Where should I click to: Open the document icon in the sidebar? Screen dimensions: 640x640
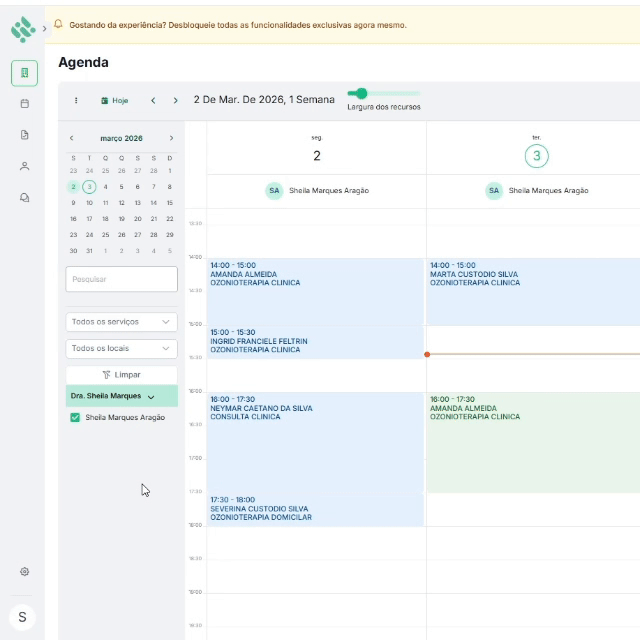pos(24,135)
